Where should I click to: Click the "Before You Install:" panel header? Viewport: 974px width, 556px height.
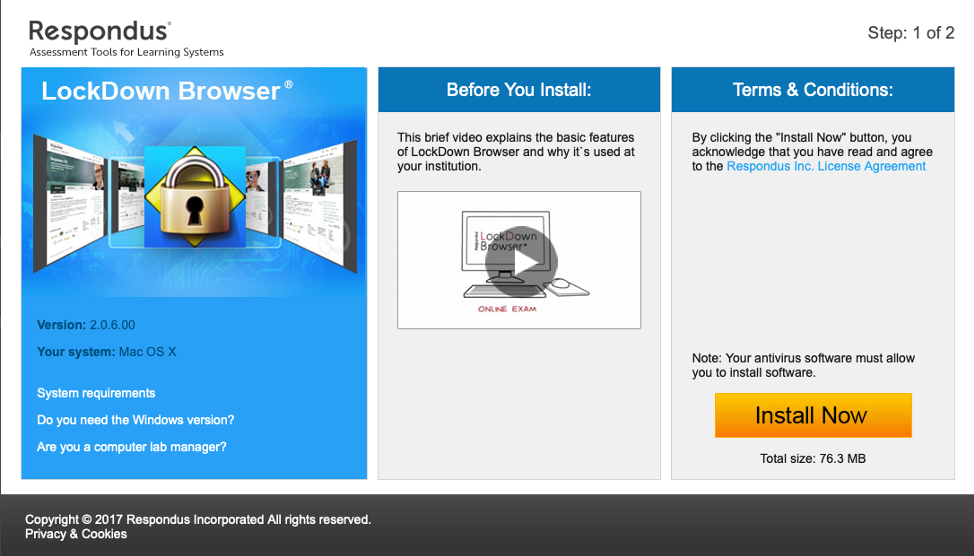(x=519, y=90)
